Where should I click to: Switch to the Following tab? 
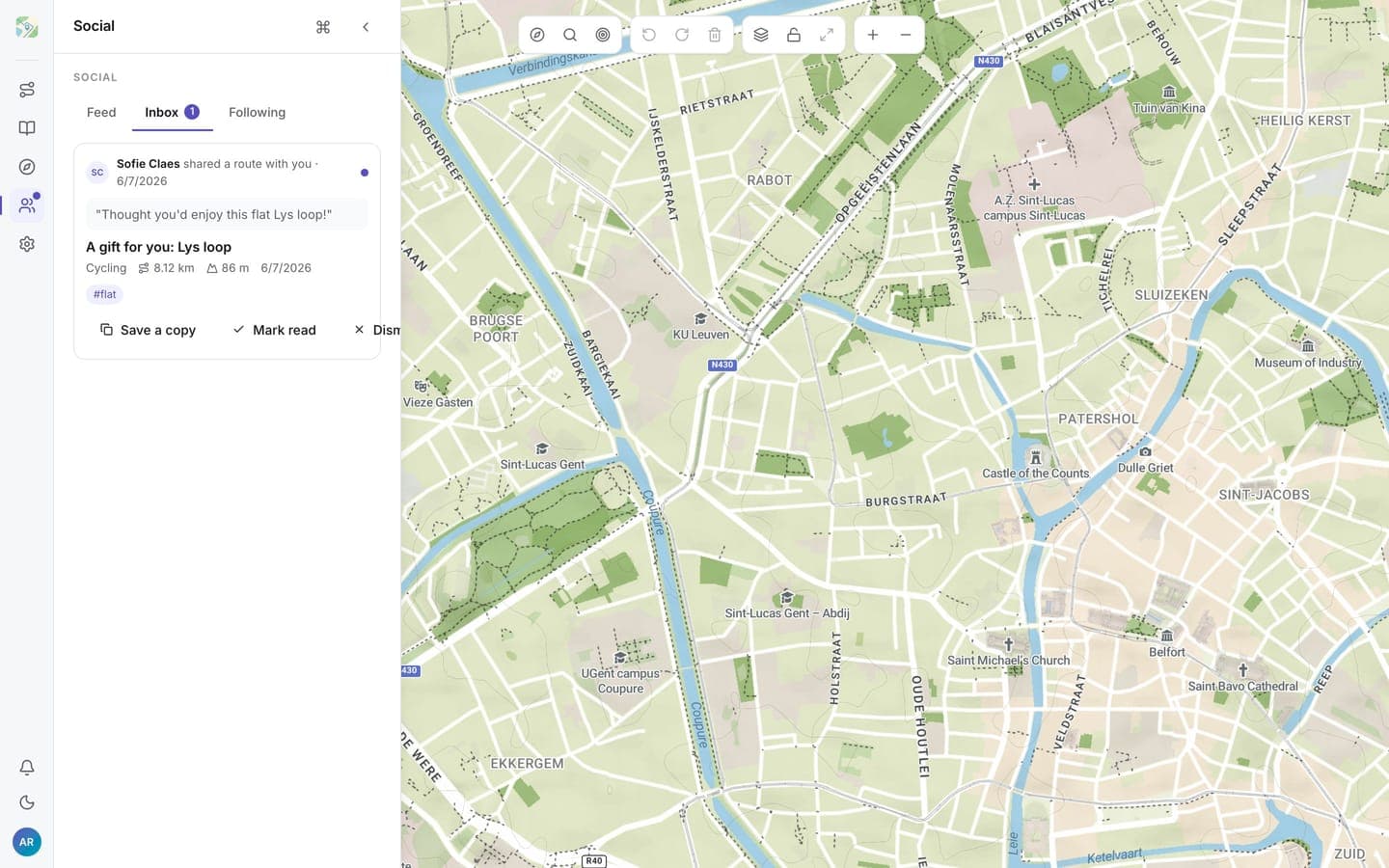click(x=257, y=113)
